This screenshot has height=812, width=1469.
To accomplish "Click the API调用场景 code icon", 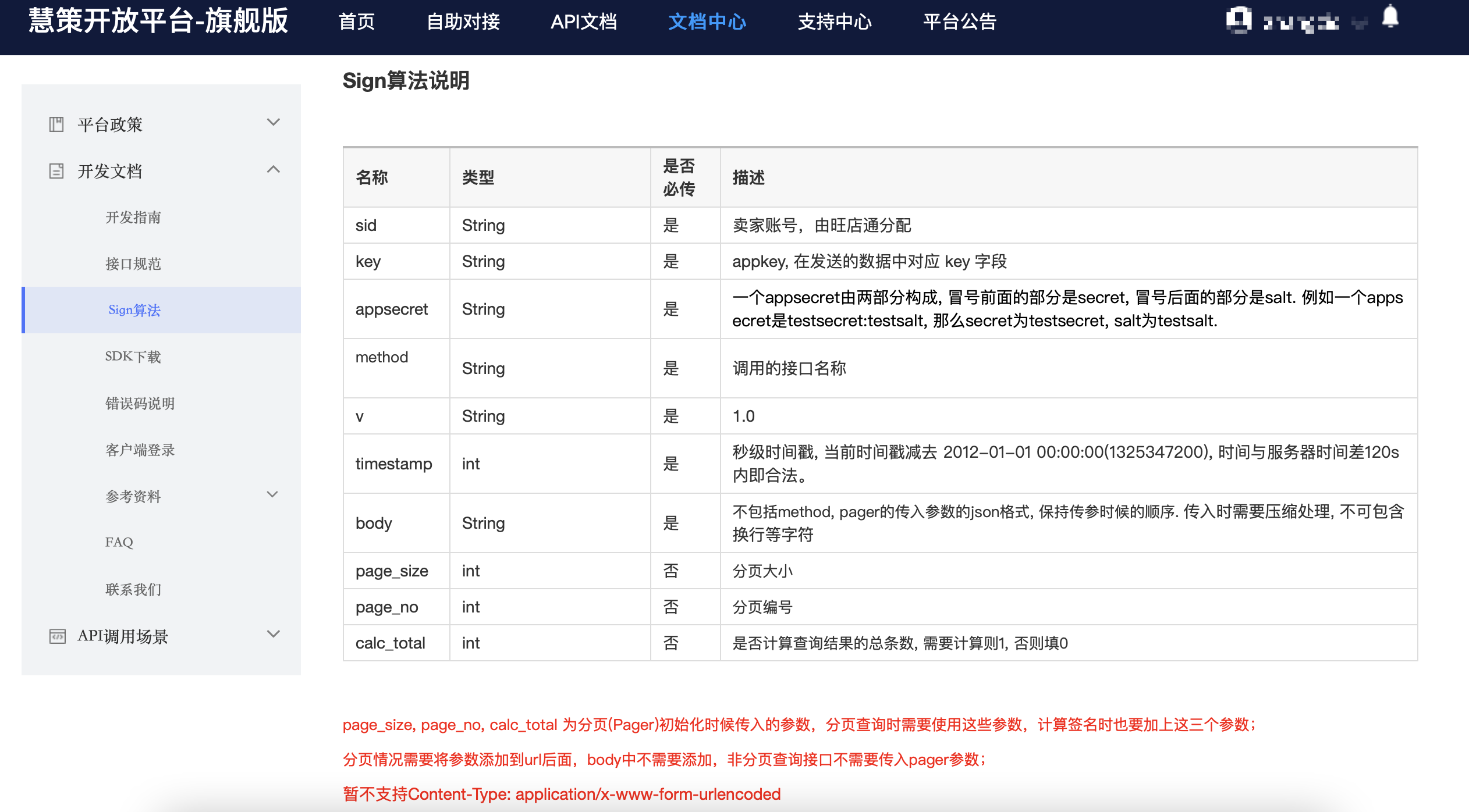I will 57,636.
